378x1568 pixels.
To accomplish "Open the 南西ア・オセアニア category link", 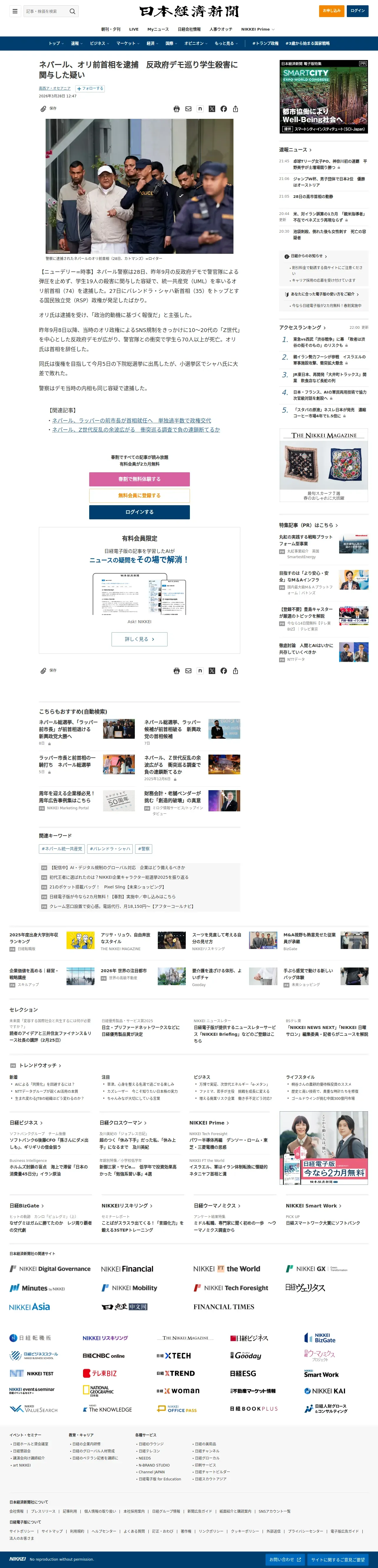I will pos(55,88).
